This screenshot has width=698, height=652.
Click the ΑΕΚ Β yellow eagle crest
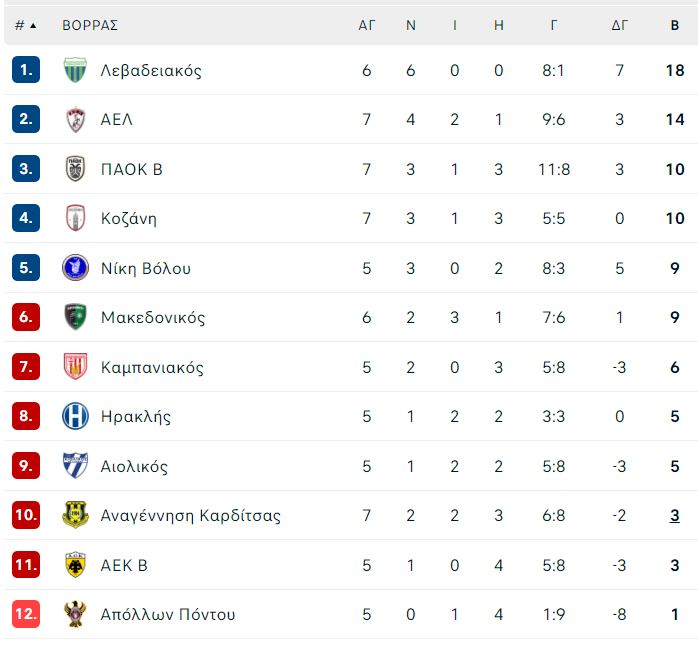(x=75, y=565)
